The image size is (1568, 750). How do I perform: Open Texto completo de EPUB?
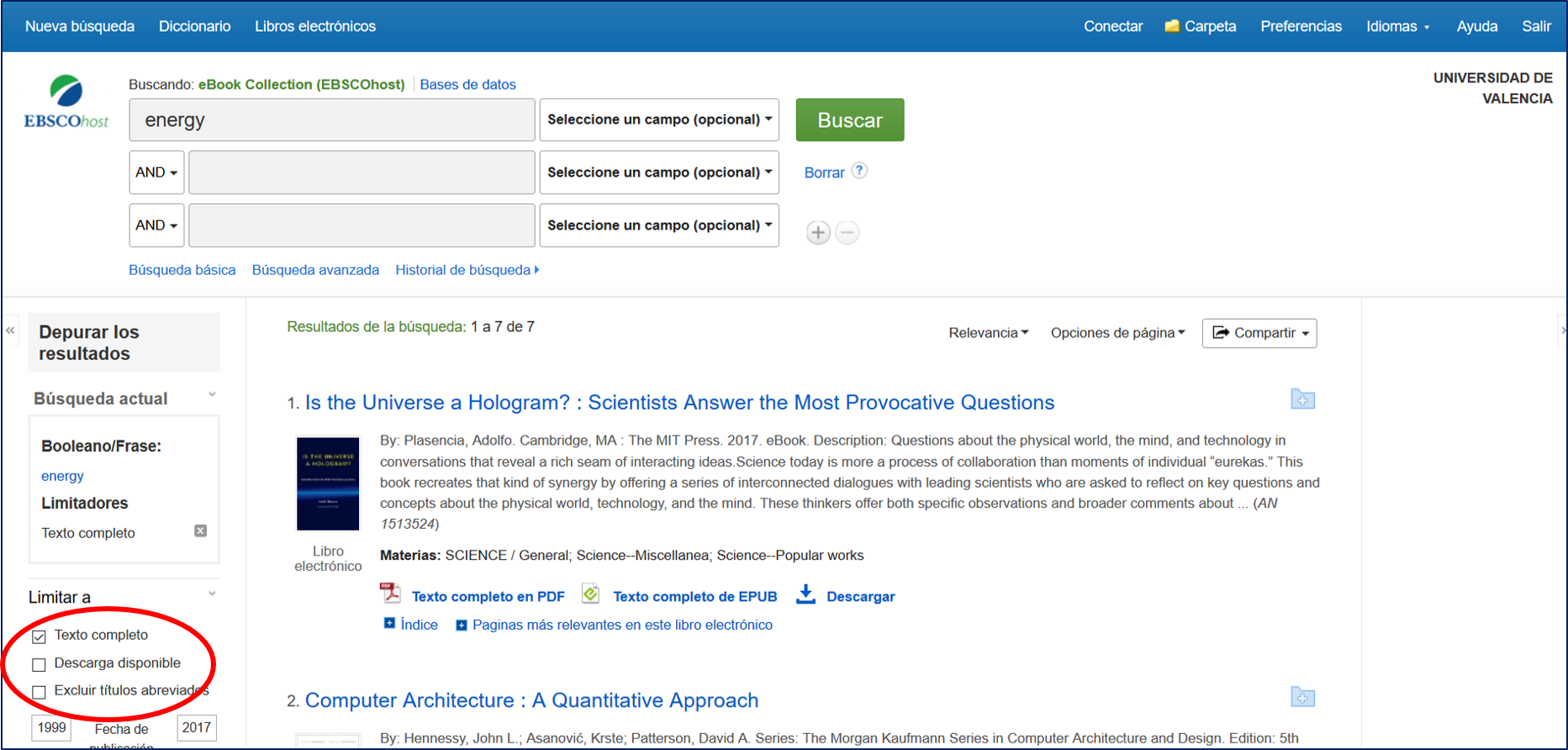coord(694,596)
